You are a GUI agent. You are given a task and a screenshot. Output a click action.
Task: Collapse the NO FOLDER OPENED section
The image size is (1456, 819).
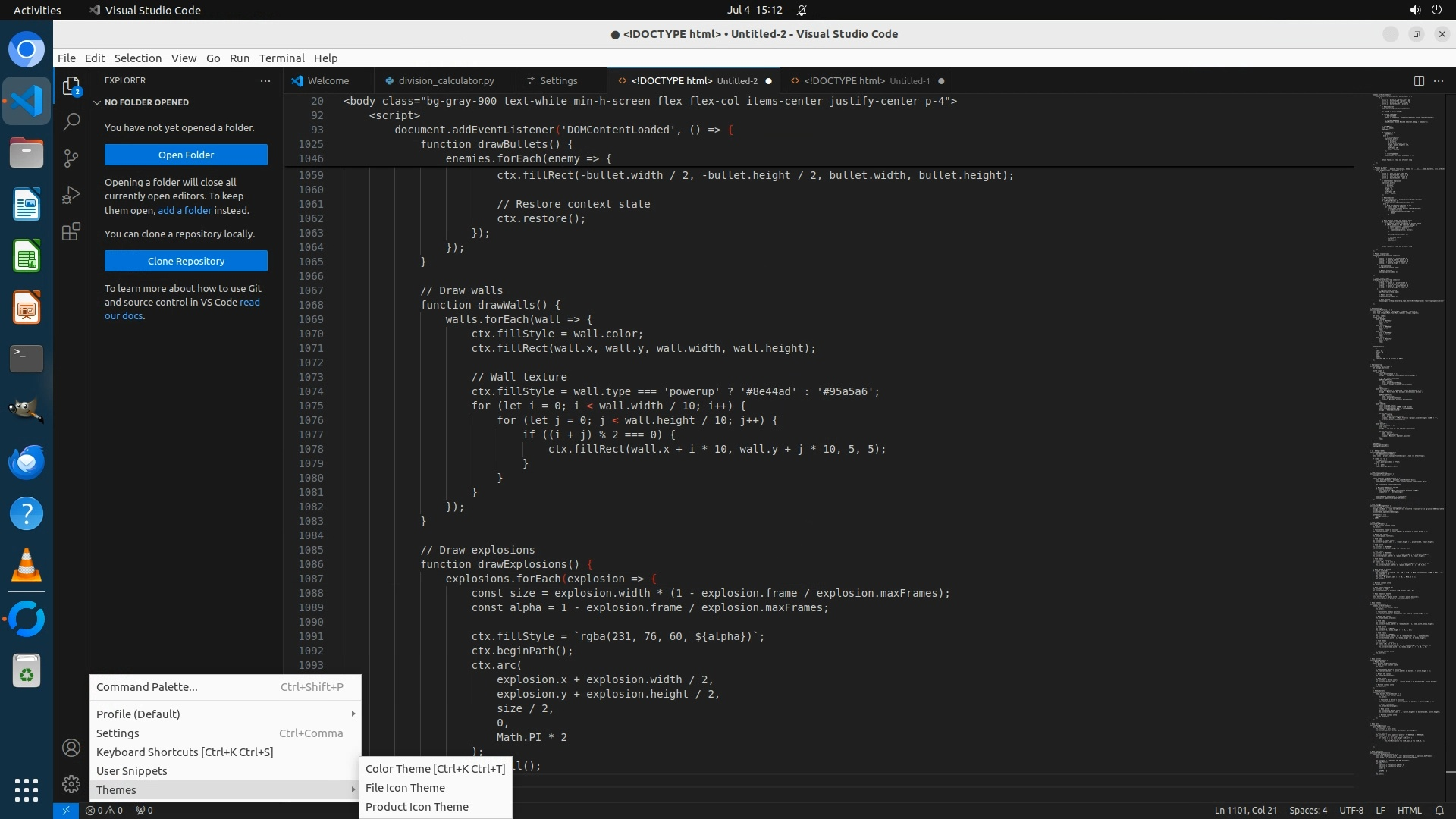pos(146,102)
